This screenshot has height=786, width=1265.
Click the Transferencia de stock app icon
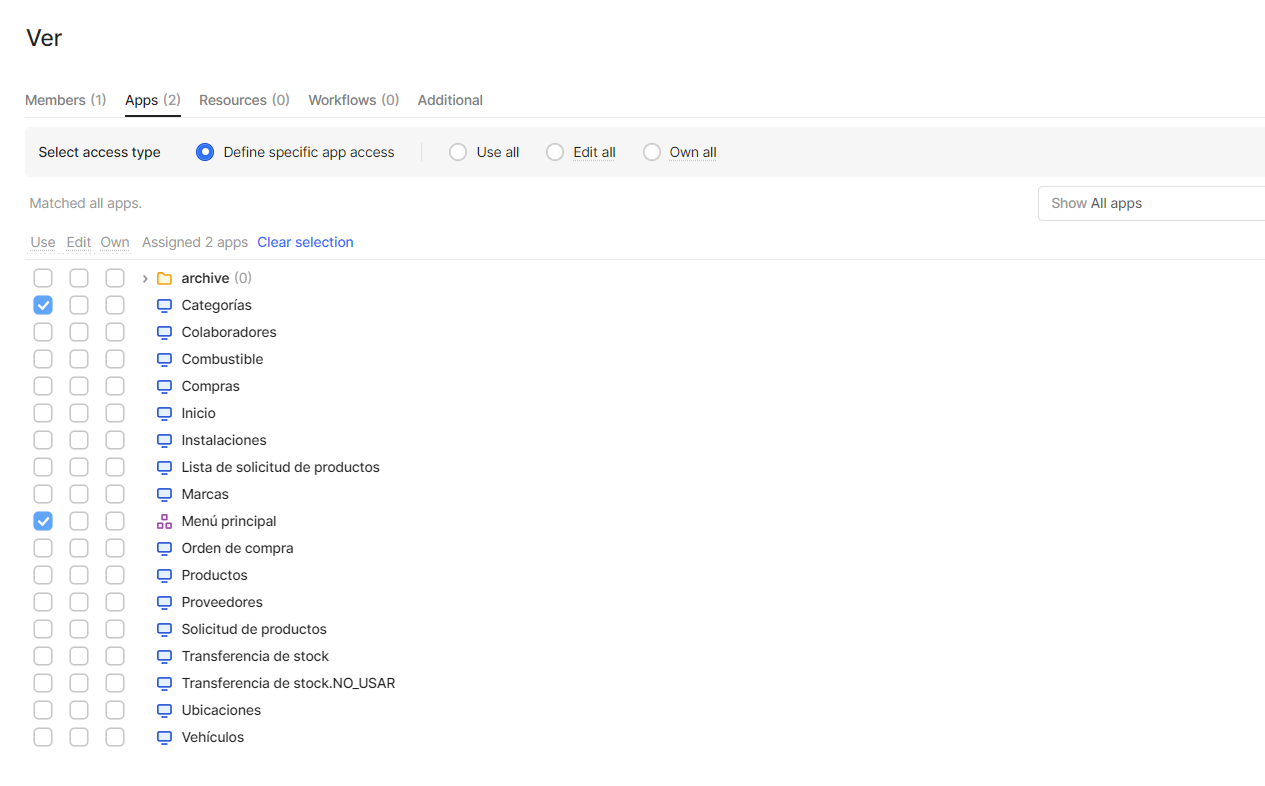[x=165, y=656]
